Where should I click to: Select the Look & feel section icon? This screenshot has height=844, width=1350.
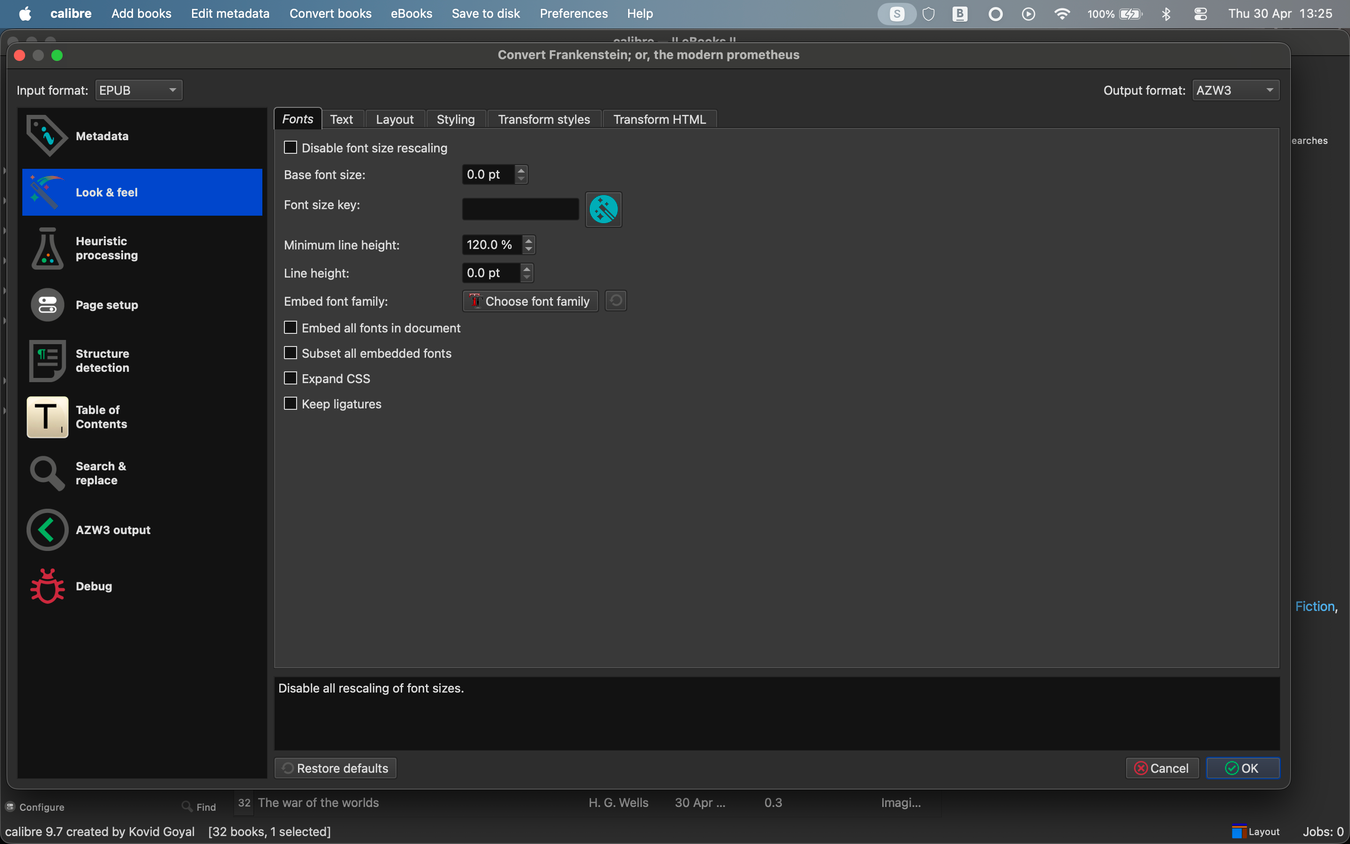click(x=47, y=192)
